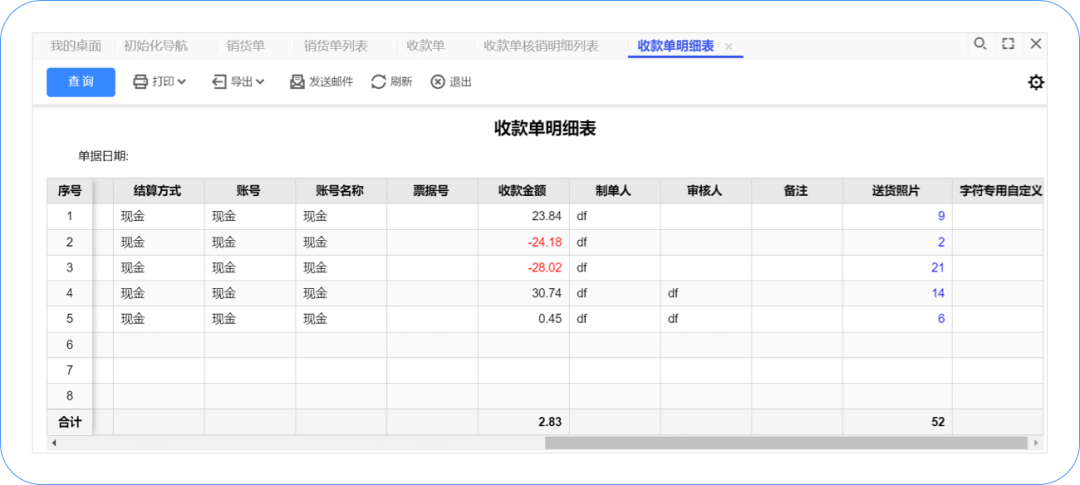Close the 收款单明细表 tab with its x
1080x485 pixels.
coord(729,46)
